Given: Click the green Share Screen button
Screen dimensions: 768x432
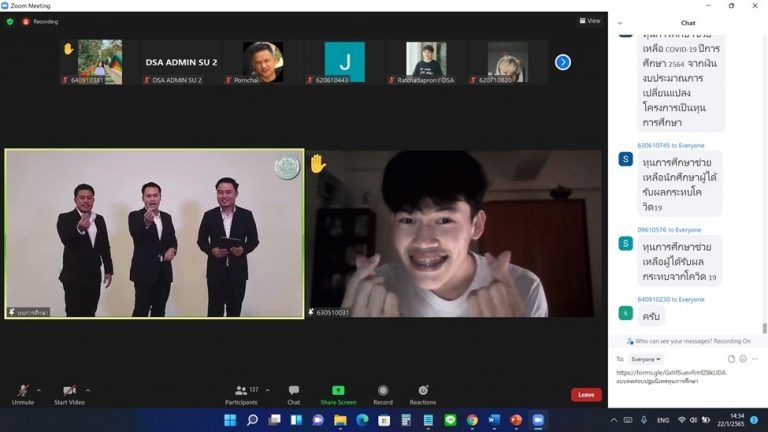Looking at the screenshot, I should click(x=338, y=394).
